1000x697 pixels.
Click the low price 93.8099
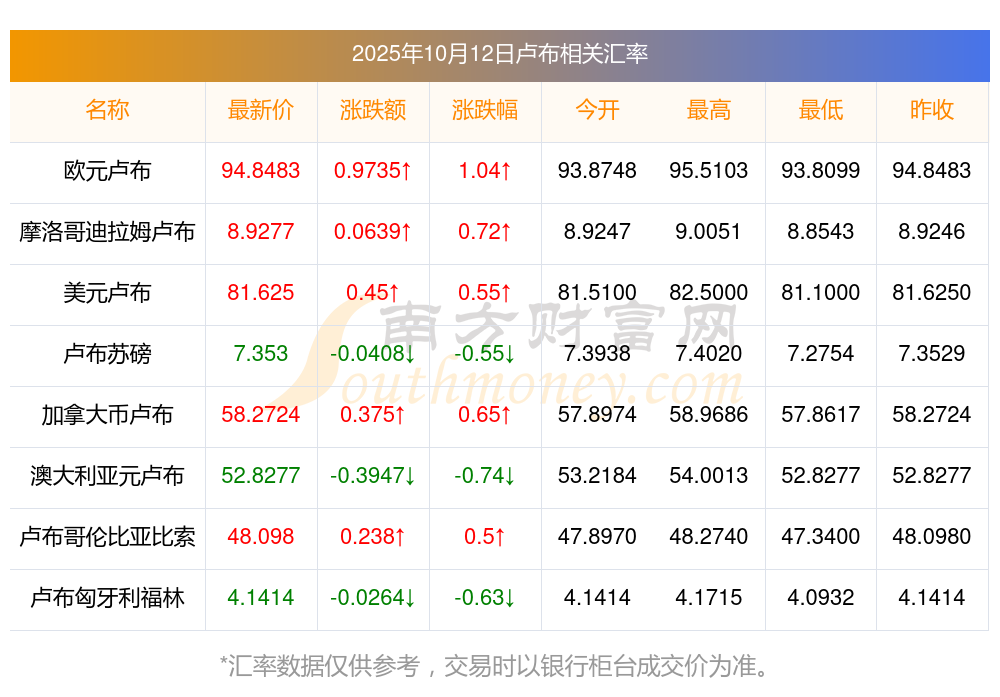pos(821,170)
